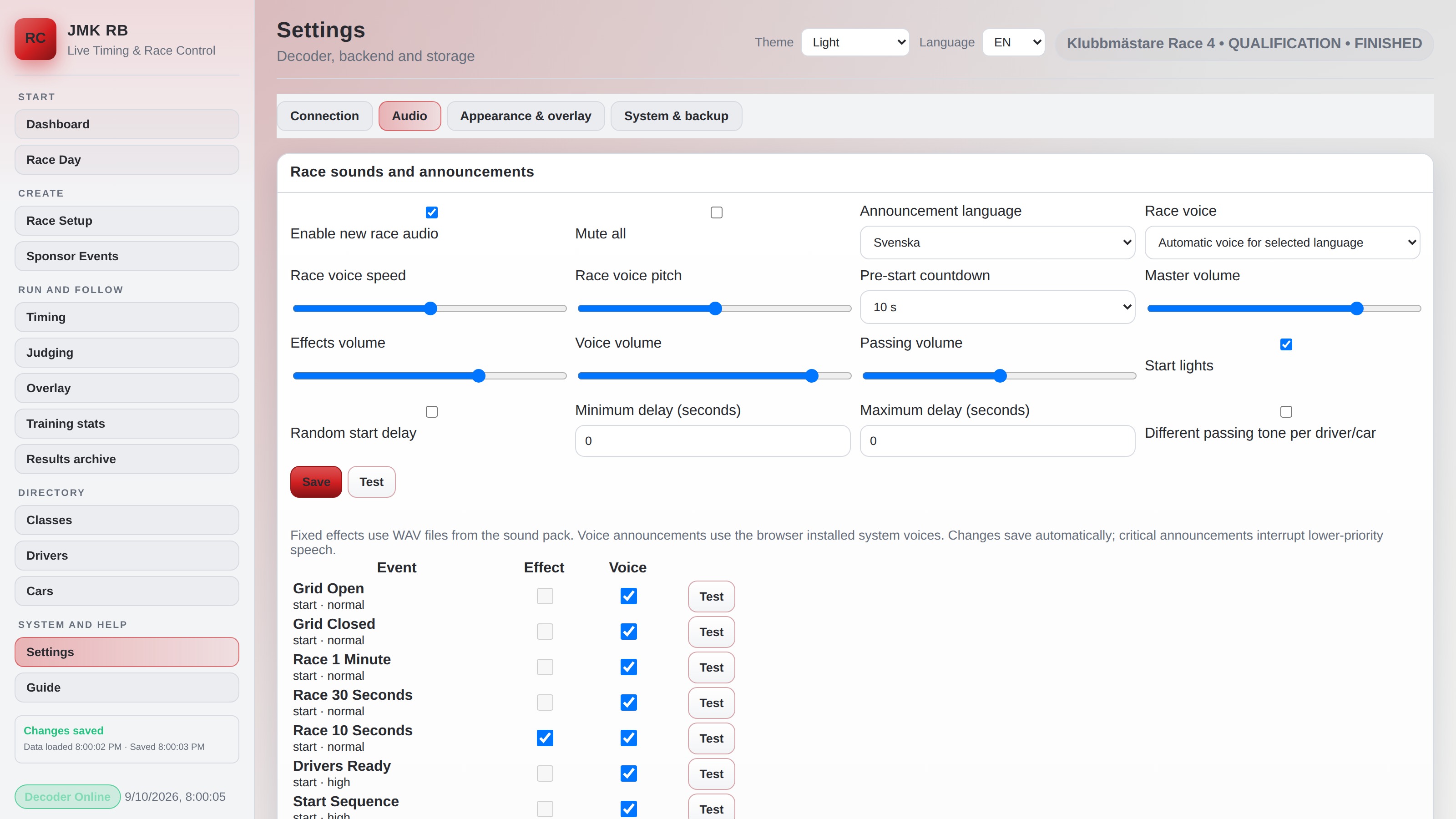
Task: Turn off the Start lights checkbox
Action: (x=1286, y=344)
